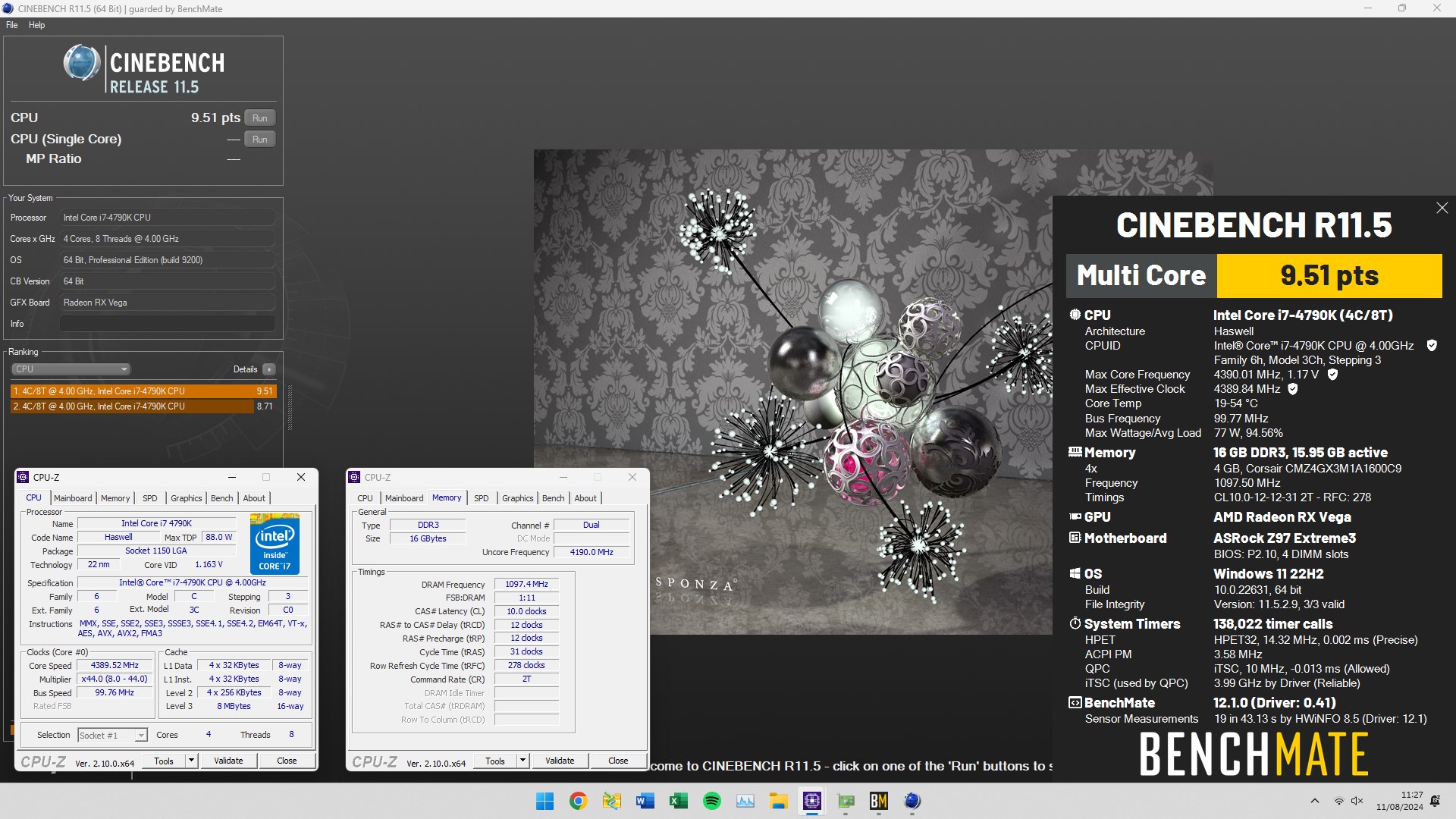Click Tools button in left CPU-Z
Image resolution: width=1456 pixels, height=819 pixels.
164,761
